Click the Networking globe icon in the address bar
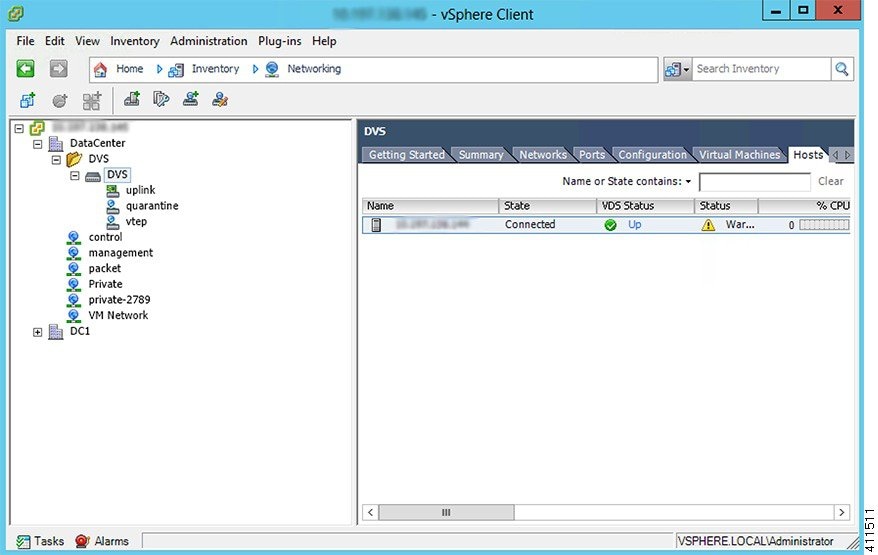Viewport: 878px width, 555px height. [272, 69]
